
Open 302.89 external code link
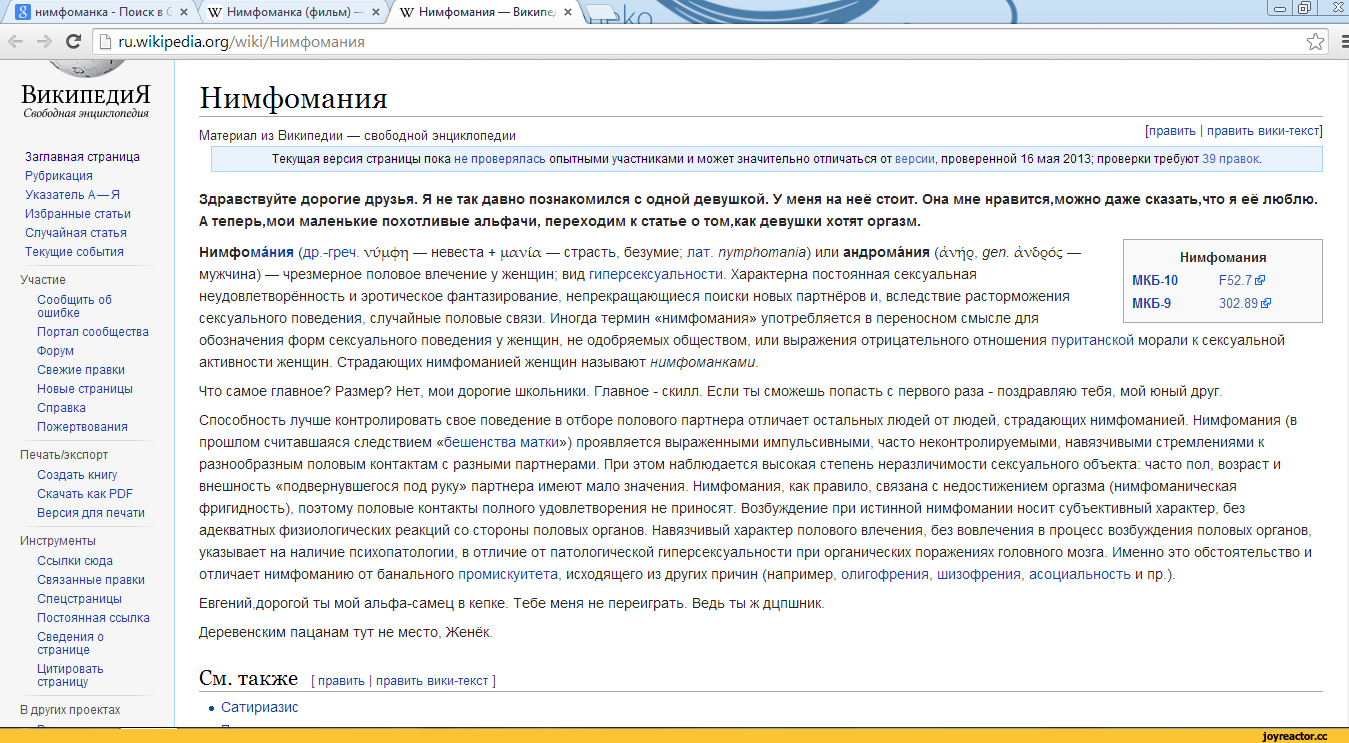(x=1244, y=303)
